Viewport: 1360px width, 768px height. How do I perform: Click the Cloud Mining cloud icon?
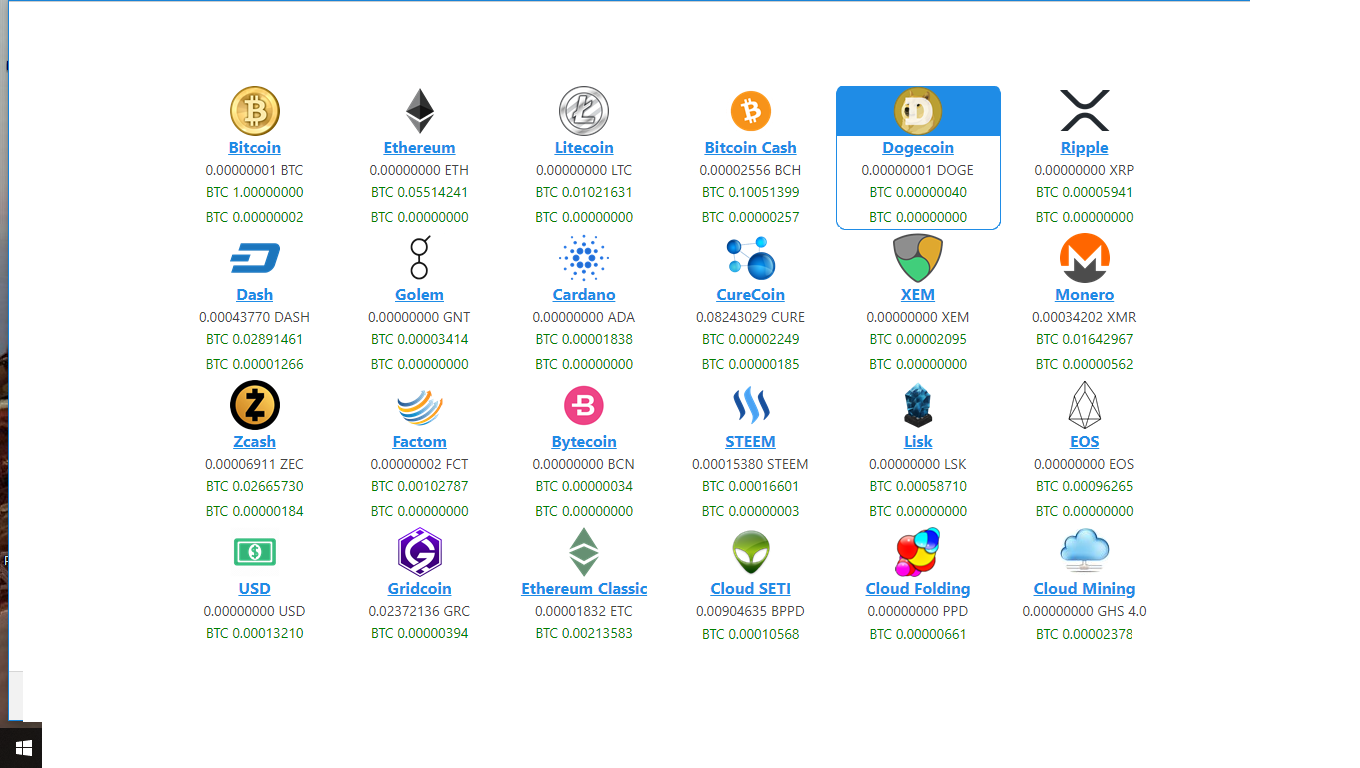[x=1084, y=550]
